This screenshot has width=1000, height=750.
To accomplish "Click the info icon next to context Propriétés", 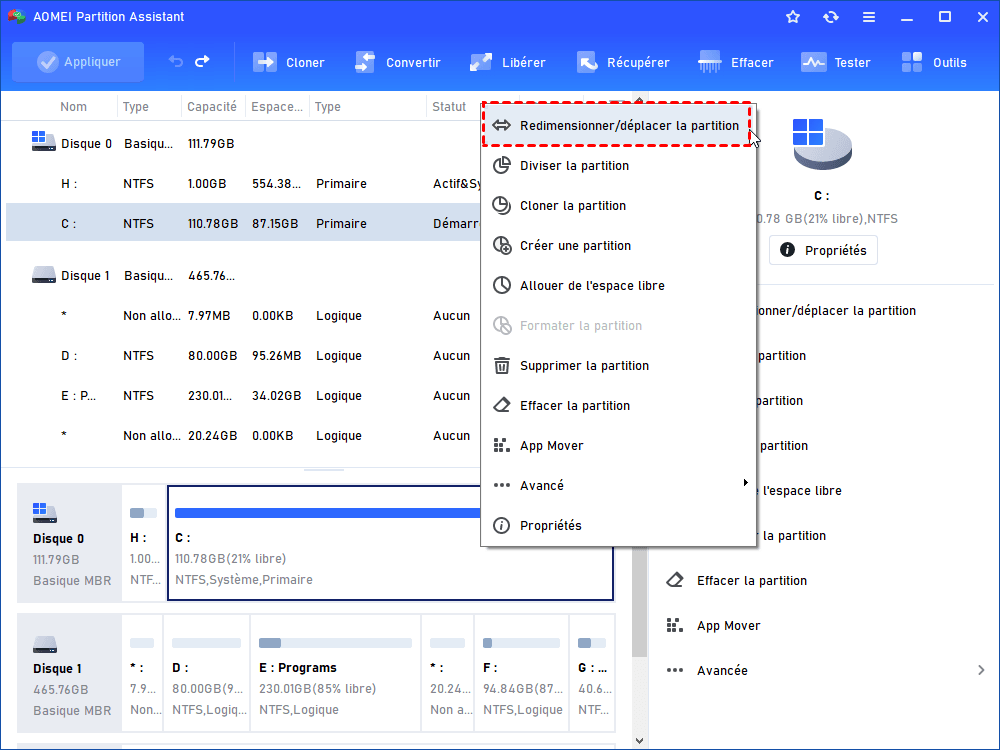I will 502,526.
